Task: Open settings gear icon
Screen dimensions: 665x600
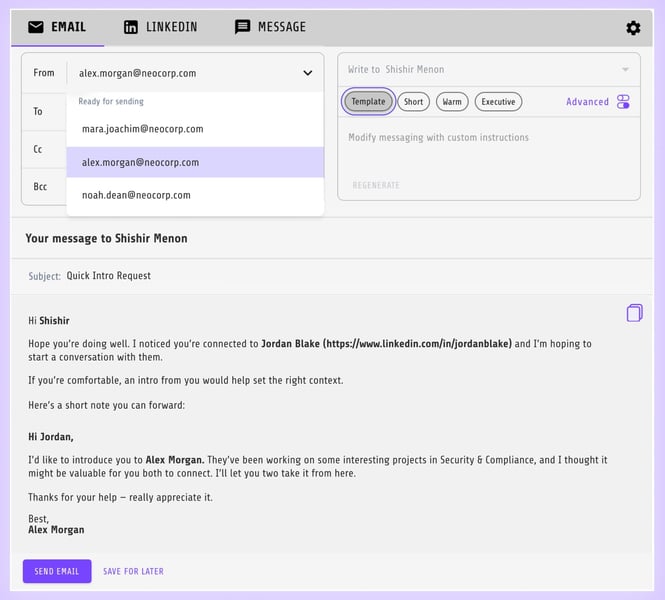Action: pos(633,28)
